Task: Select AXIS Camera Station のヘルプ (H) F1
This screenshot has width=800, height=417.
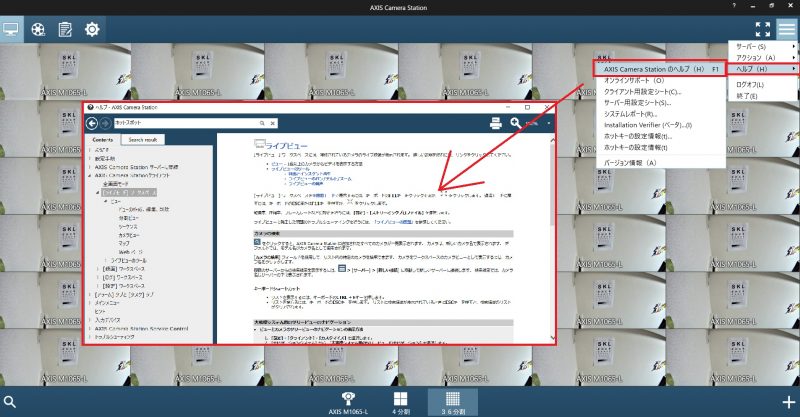Action: (660, 69)
